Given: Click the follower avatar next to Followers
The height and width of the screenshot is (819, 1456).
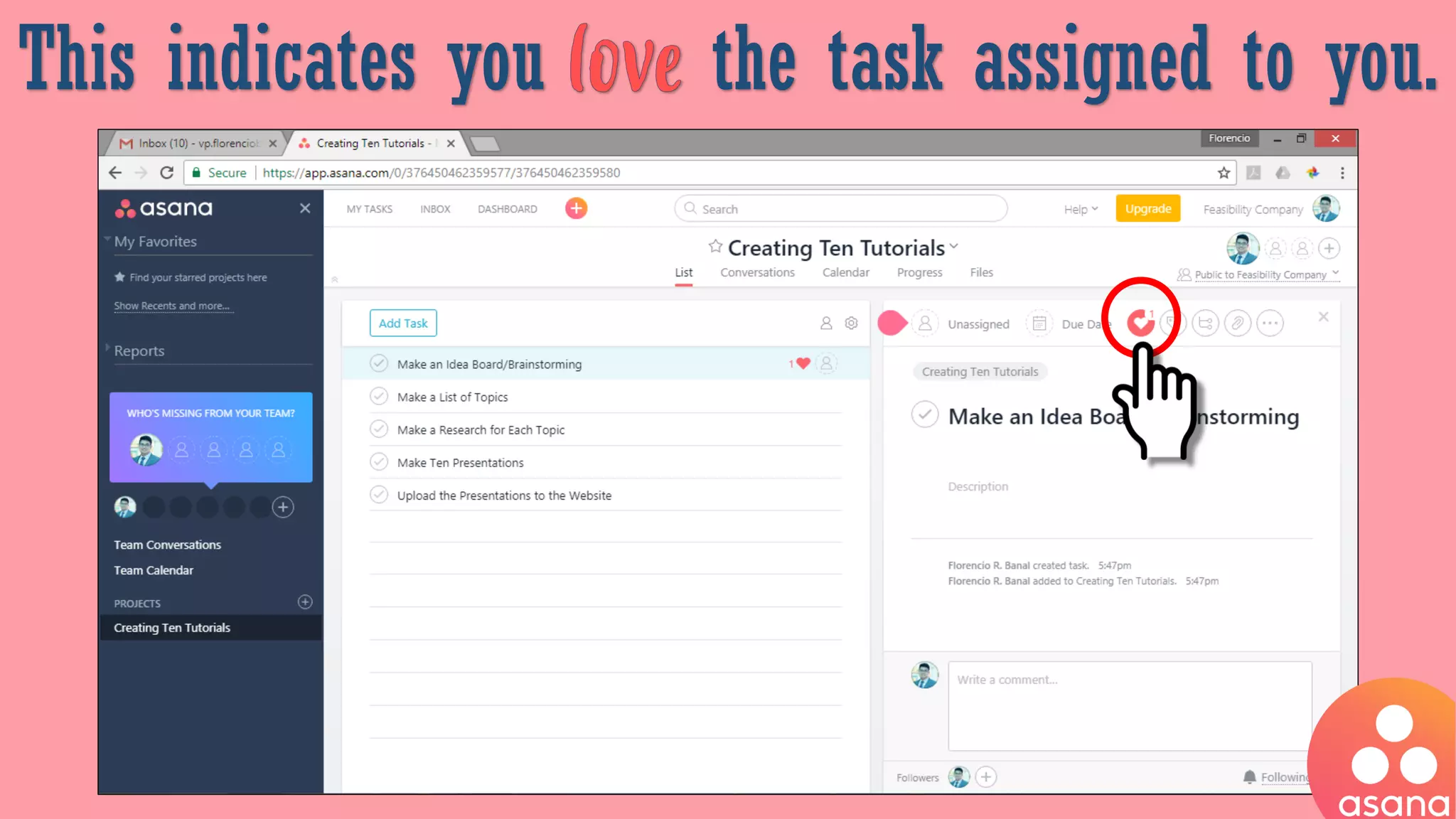Looking at the screenshot, I should point(958,777).
